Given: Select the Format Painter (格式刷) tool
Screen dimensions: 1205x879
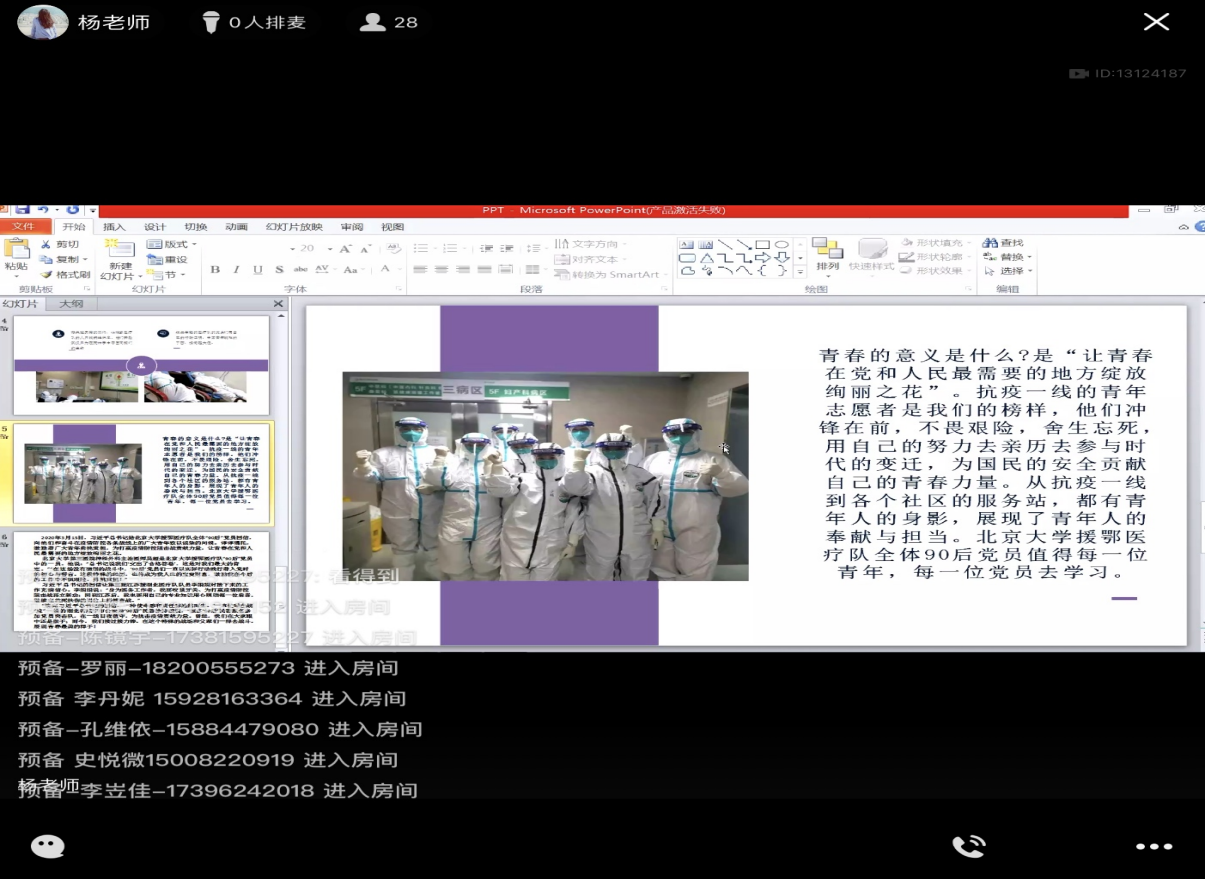Looking at the screenshot, I should pos(46,275).
